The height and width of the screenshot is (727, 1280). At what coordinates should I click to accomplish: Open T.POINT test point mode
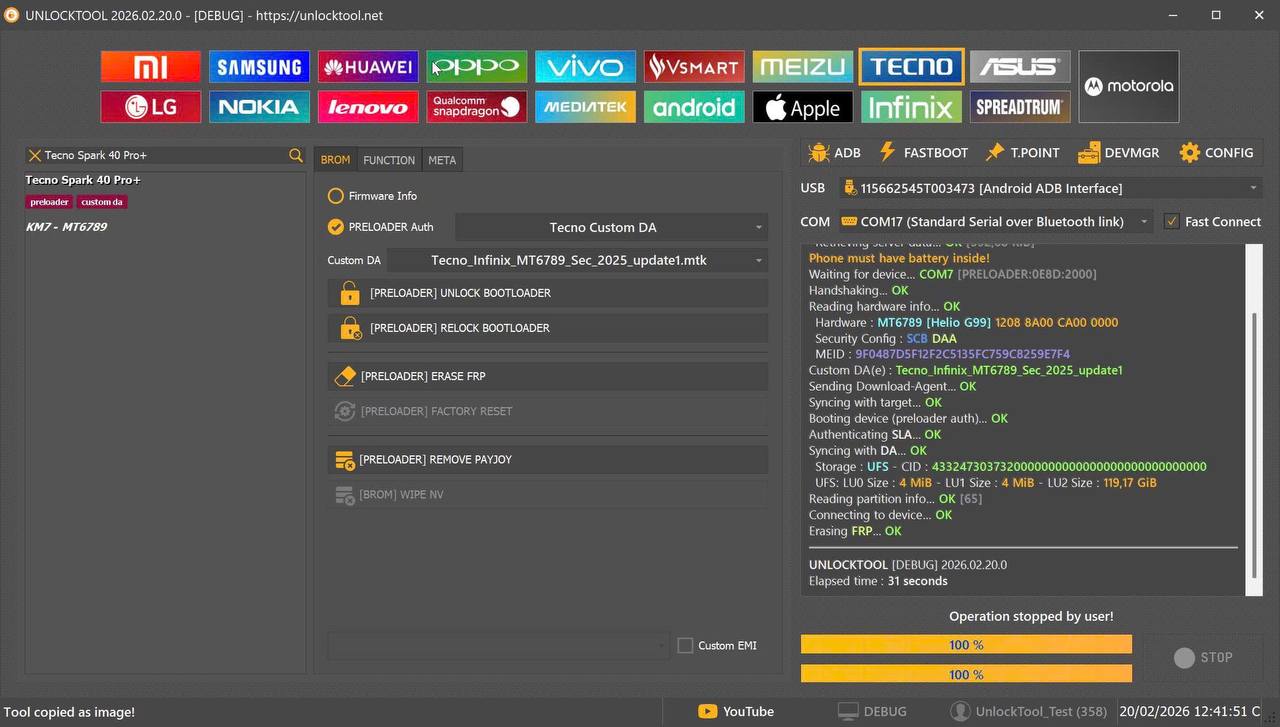[1022, 152]
